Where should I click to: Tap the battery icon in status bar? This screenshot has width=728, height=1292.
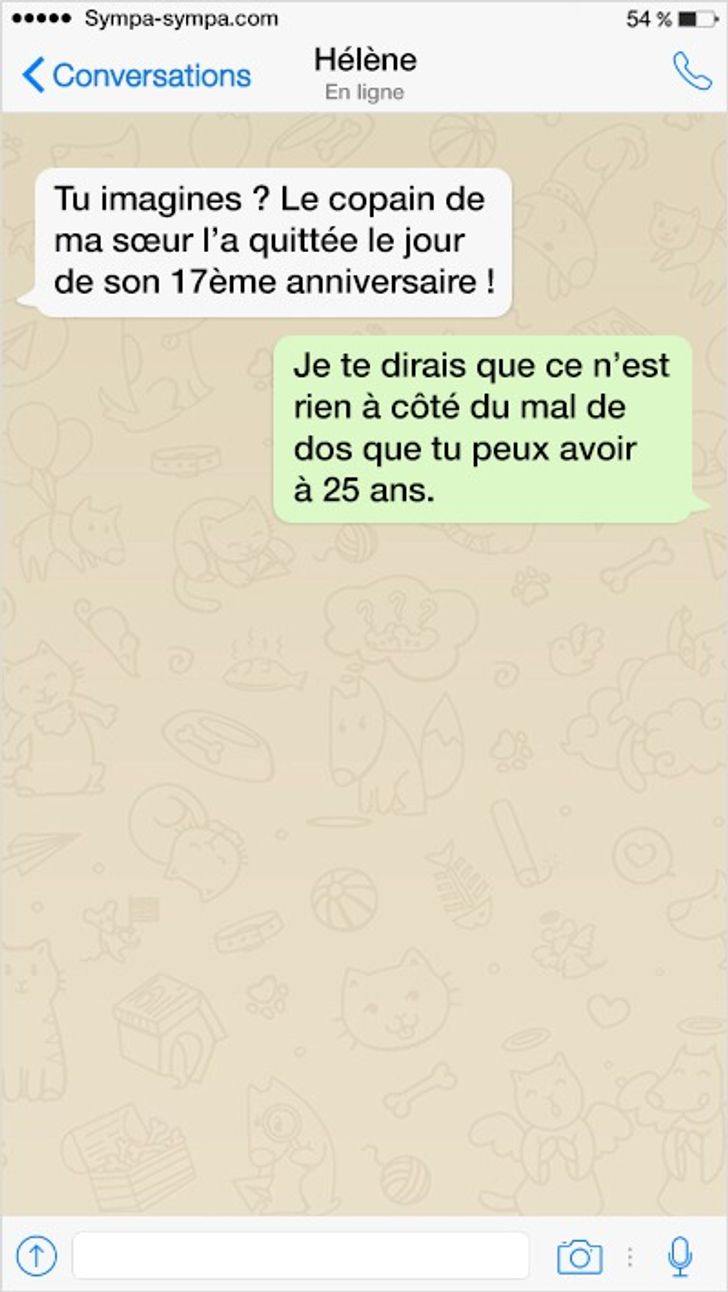point(697,19)
